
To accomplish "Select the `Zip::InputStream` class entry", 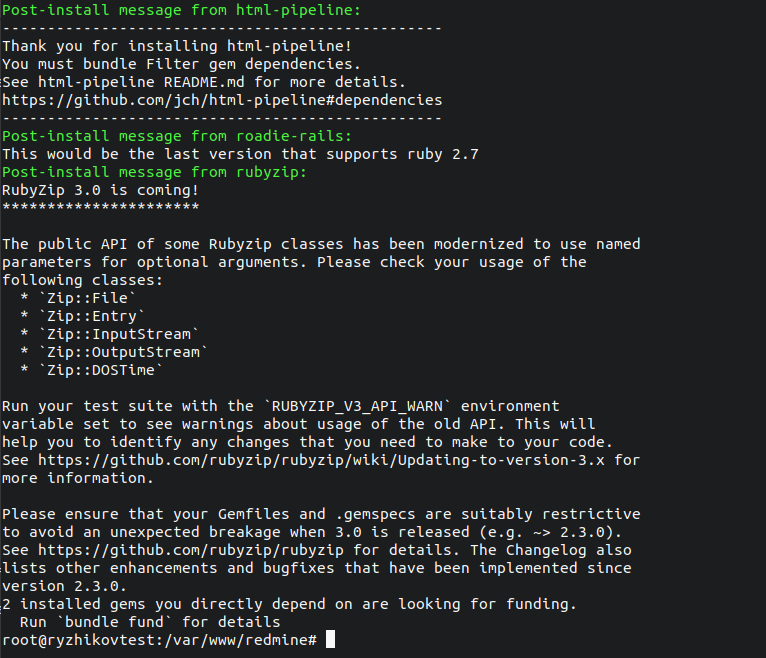I will click(119, 334).
